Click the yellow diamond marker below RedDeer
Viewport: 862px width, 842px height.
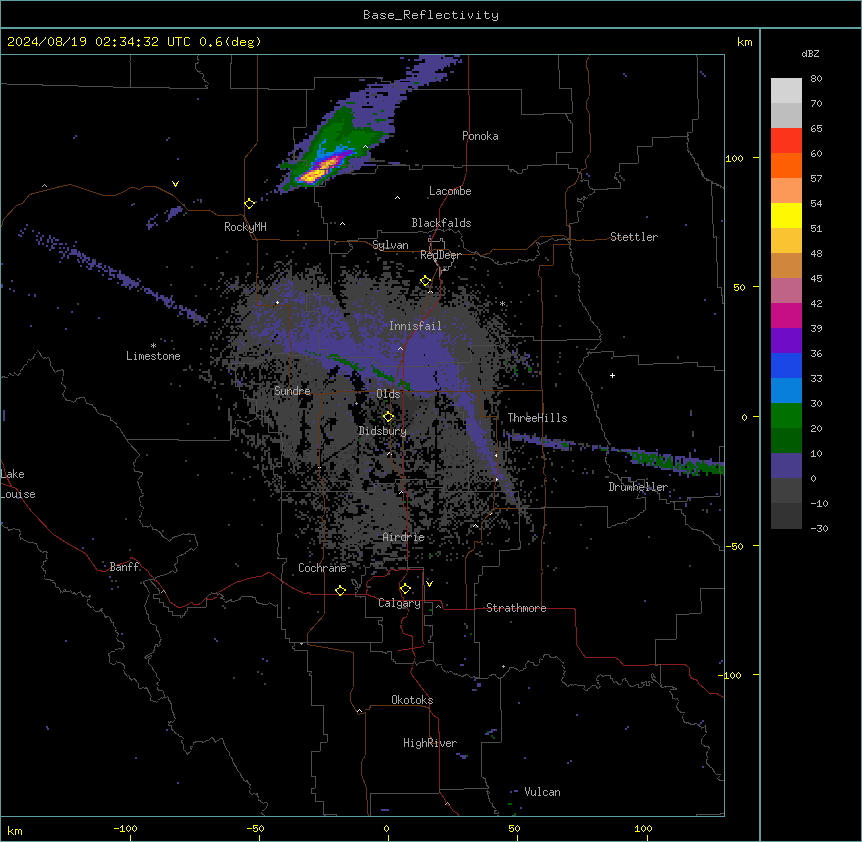(426, 281)
